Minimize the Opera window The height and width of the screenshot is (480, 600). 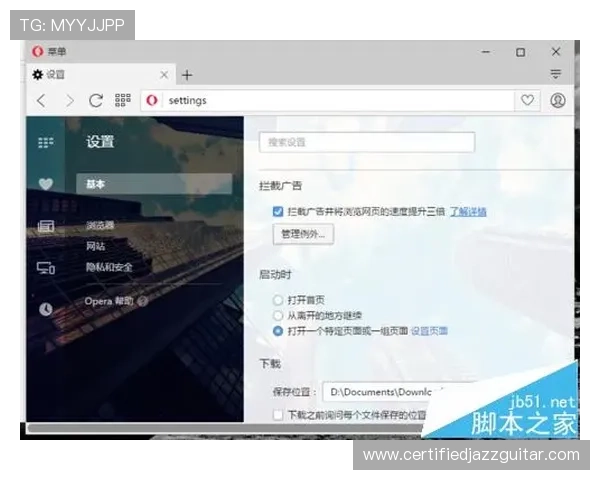pos(486,52)
